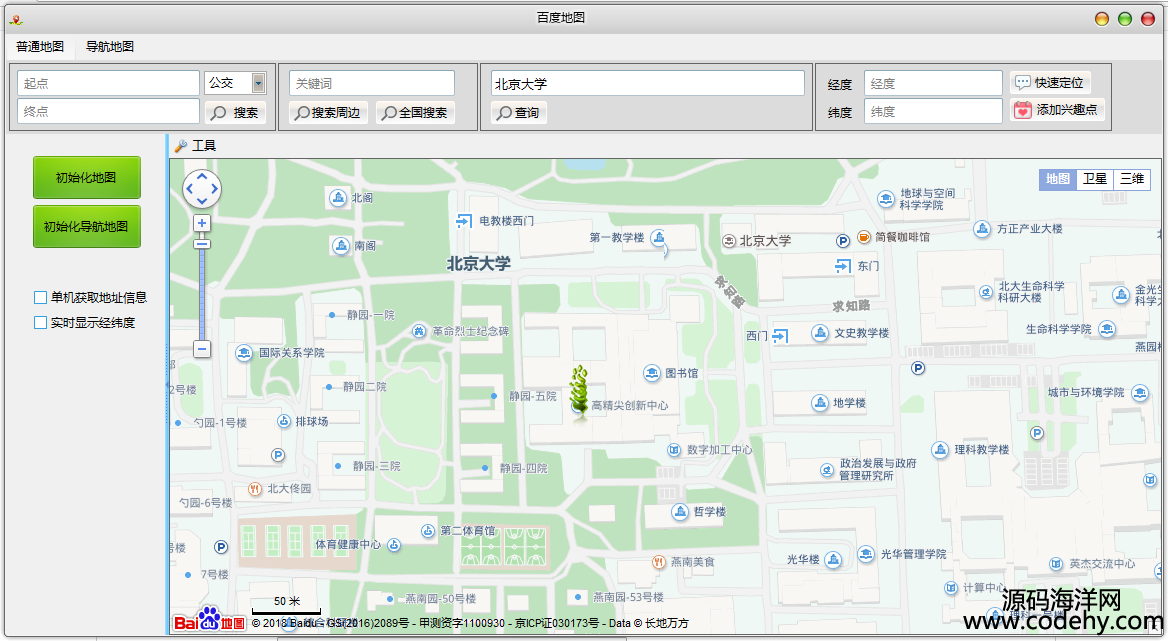Select the 三维 3D view
The image size is (1168, 641).
(x=1132, y=179)
